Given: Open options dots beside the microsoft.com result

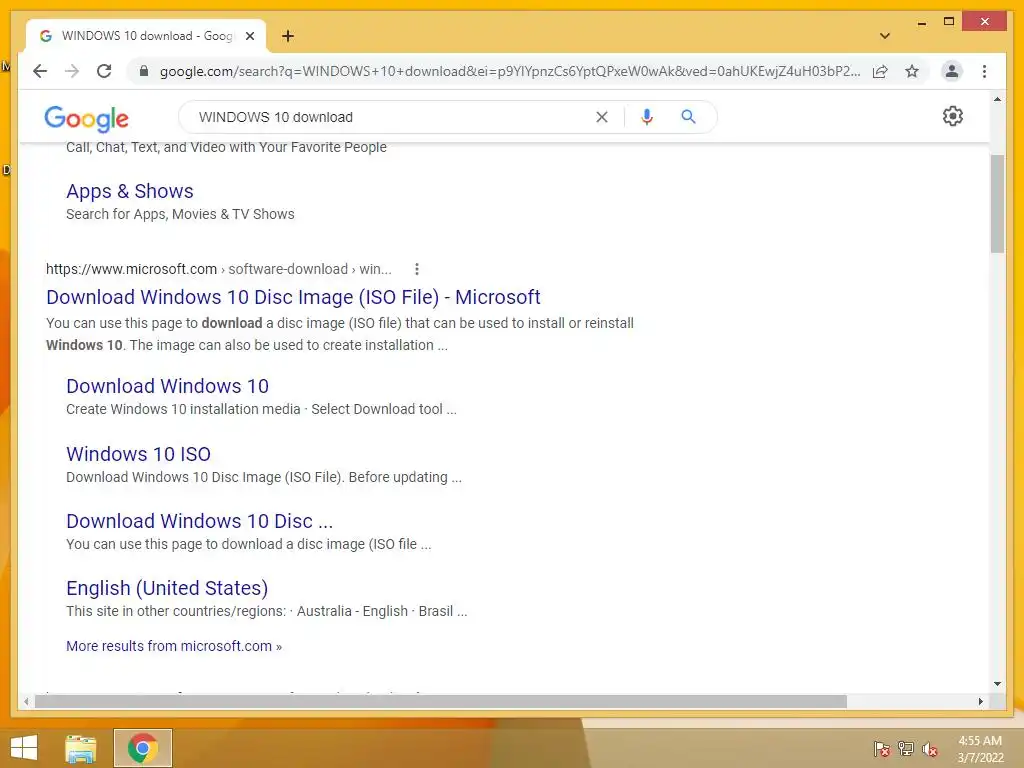Looking at the screenshot, I should 417,269.
